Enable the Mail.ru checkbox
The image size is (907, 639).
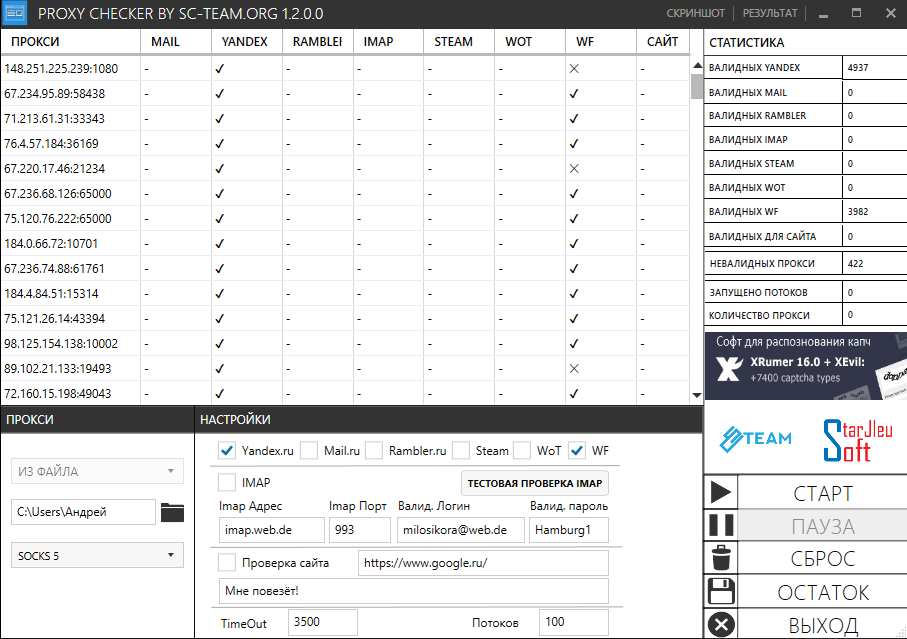[309, 450]
